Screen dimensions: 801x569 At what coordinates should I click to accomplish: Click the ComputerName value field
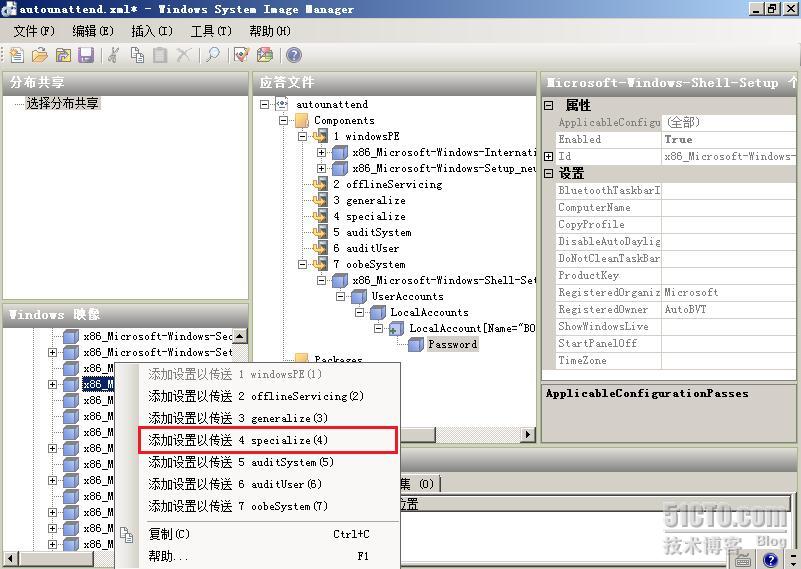click(x=728, y=207)
